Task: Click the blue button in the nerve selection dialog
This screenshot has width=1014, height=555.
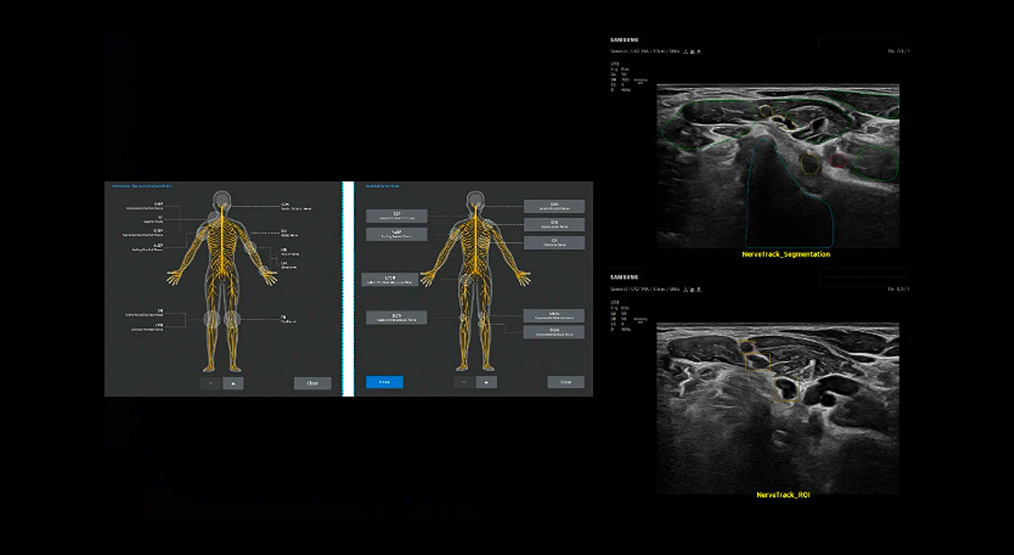Action: pyautogui.click(x=385, y=382)
